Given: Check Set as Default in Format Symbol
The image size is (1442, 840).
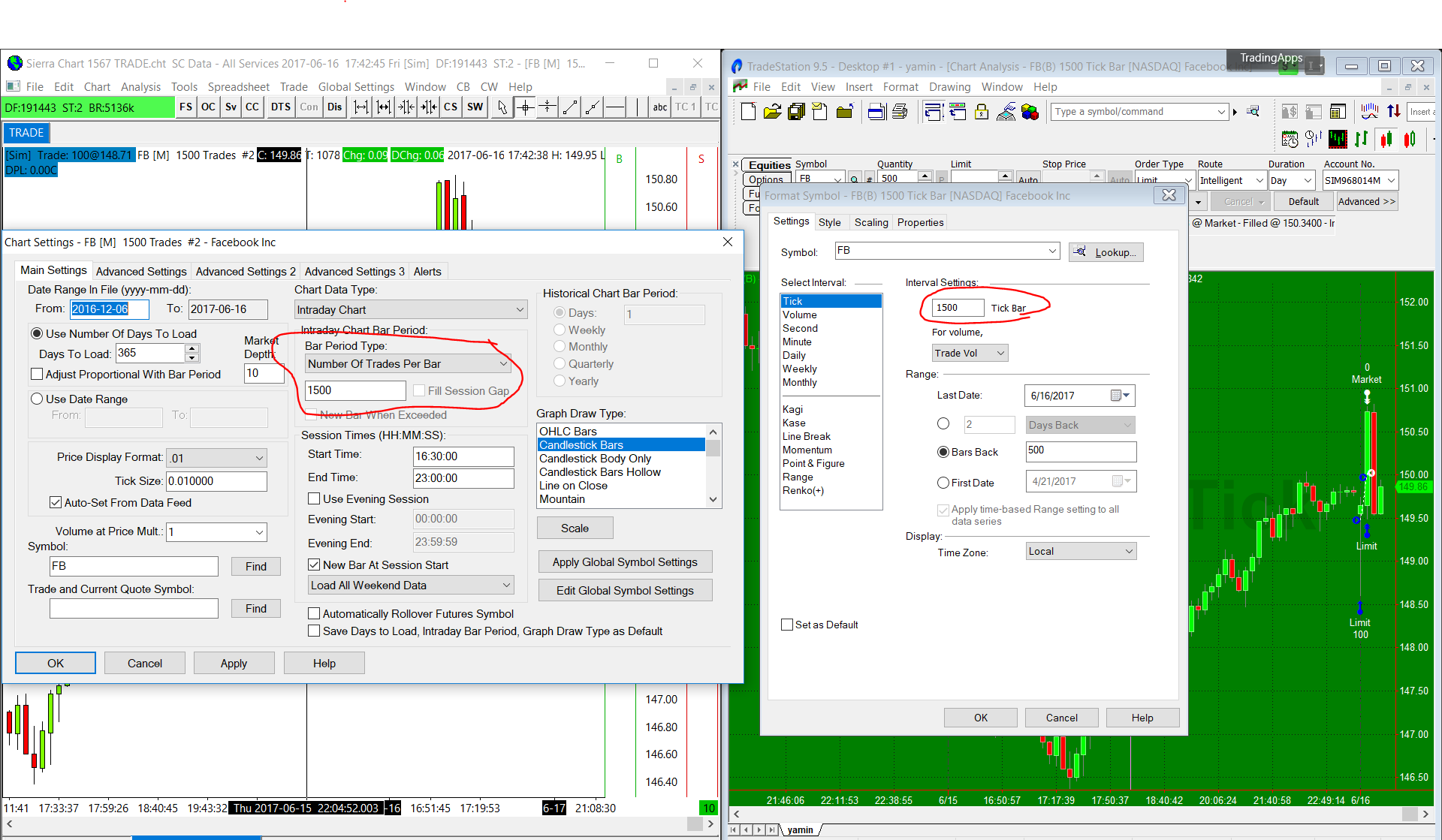Looking at the screenshot, I should pos(787,625).
